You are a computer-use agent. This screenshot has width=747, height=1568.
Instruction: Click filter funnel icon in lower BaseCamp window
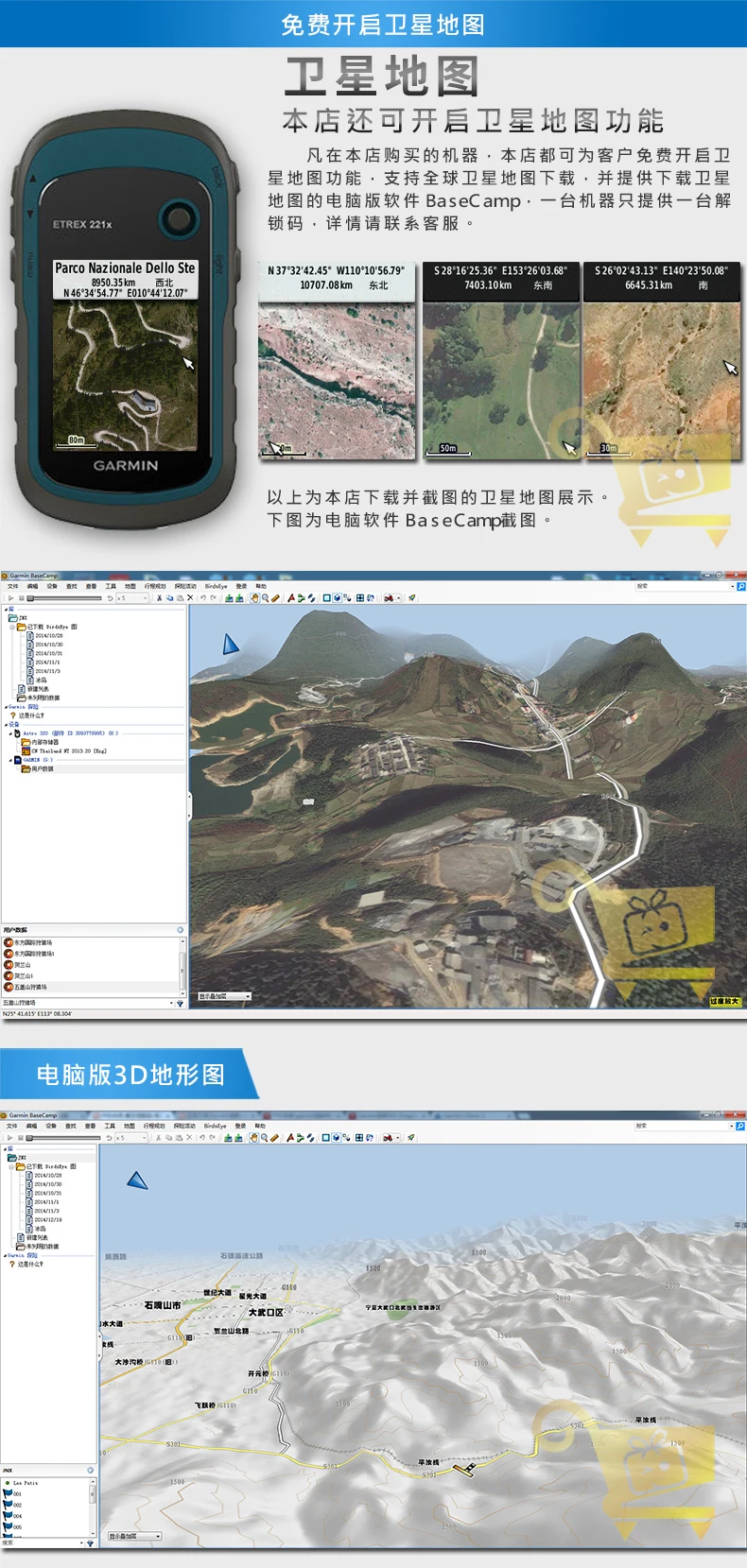pos(90,1543)
